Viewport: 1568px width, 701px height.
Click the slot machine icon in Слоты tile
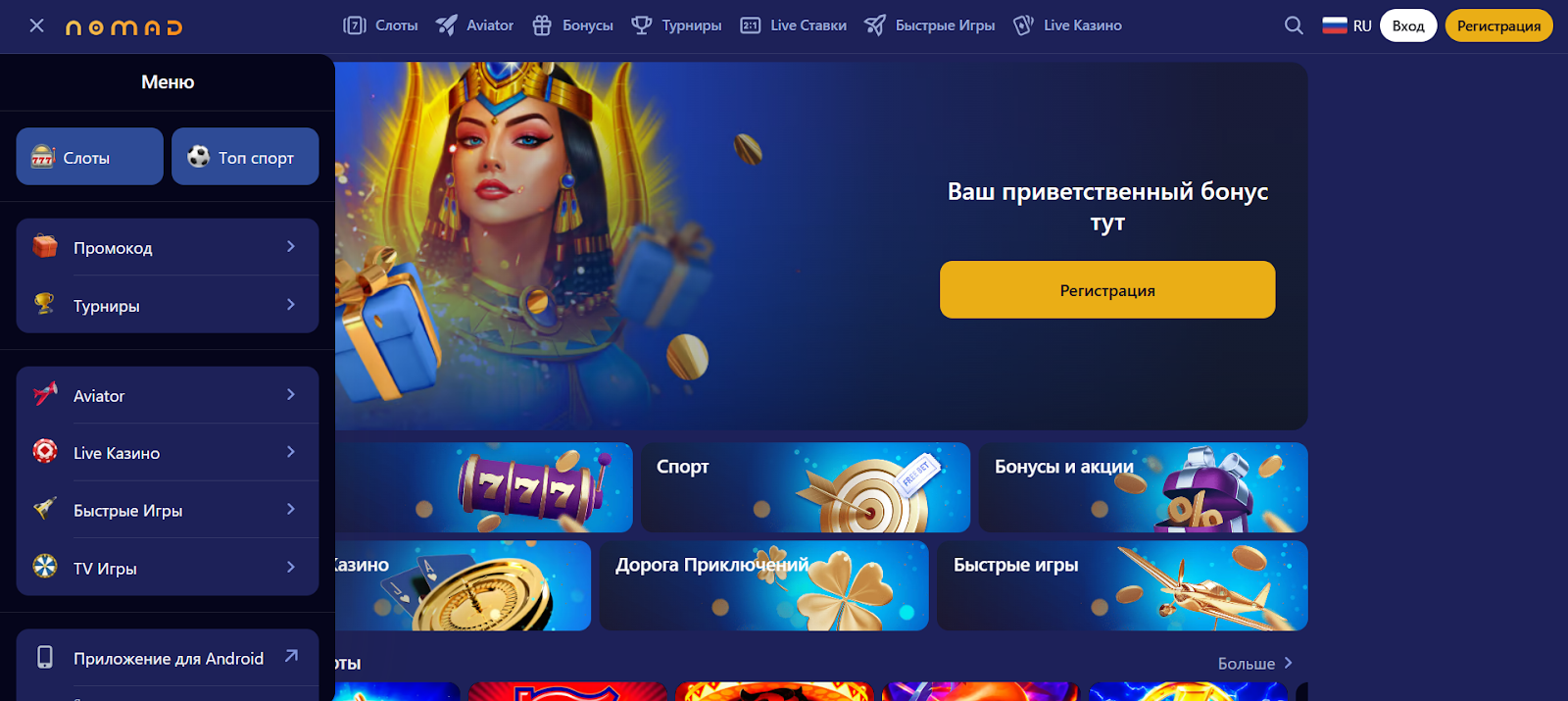pos(42,157)
